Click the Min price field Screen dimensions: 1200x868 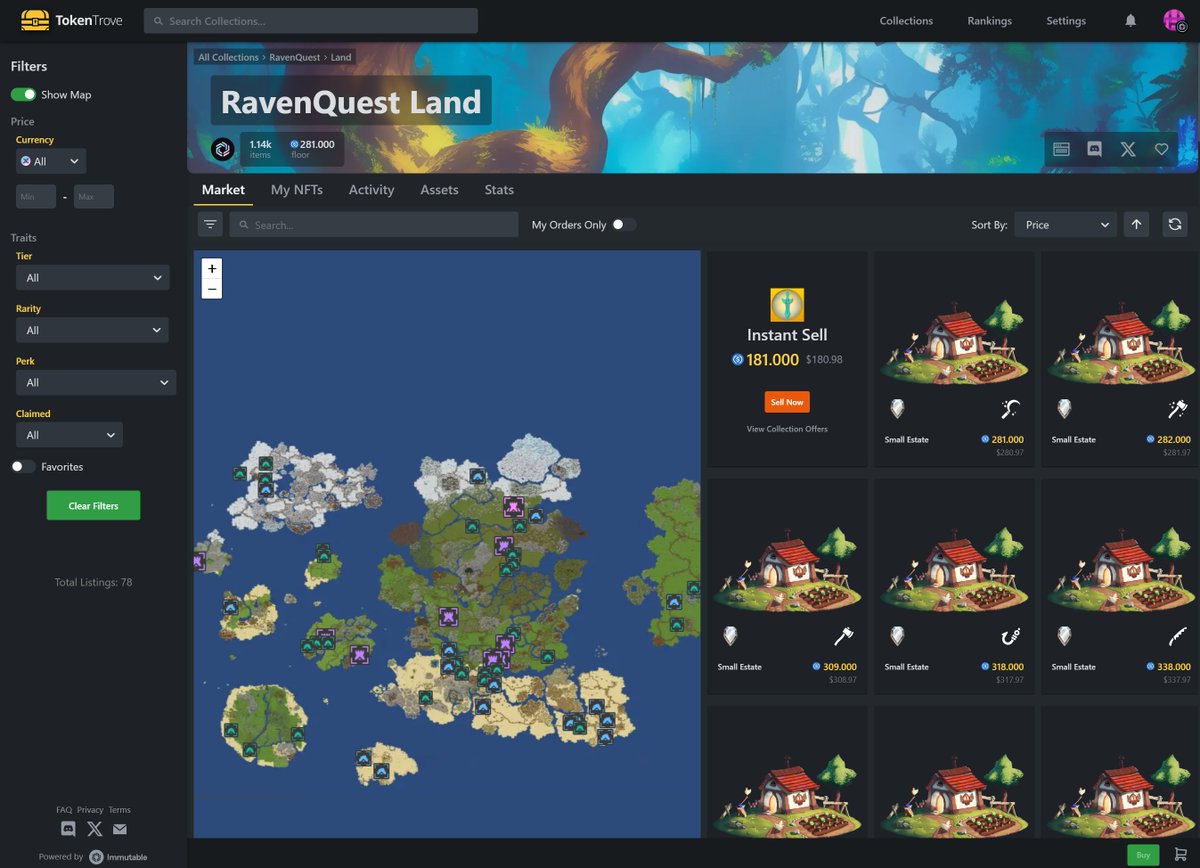(x=36, y=197)
